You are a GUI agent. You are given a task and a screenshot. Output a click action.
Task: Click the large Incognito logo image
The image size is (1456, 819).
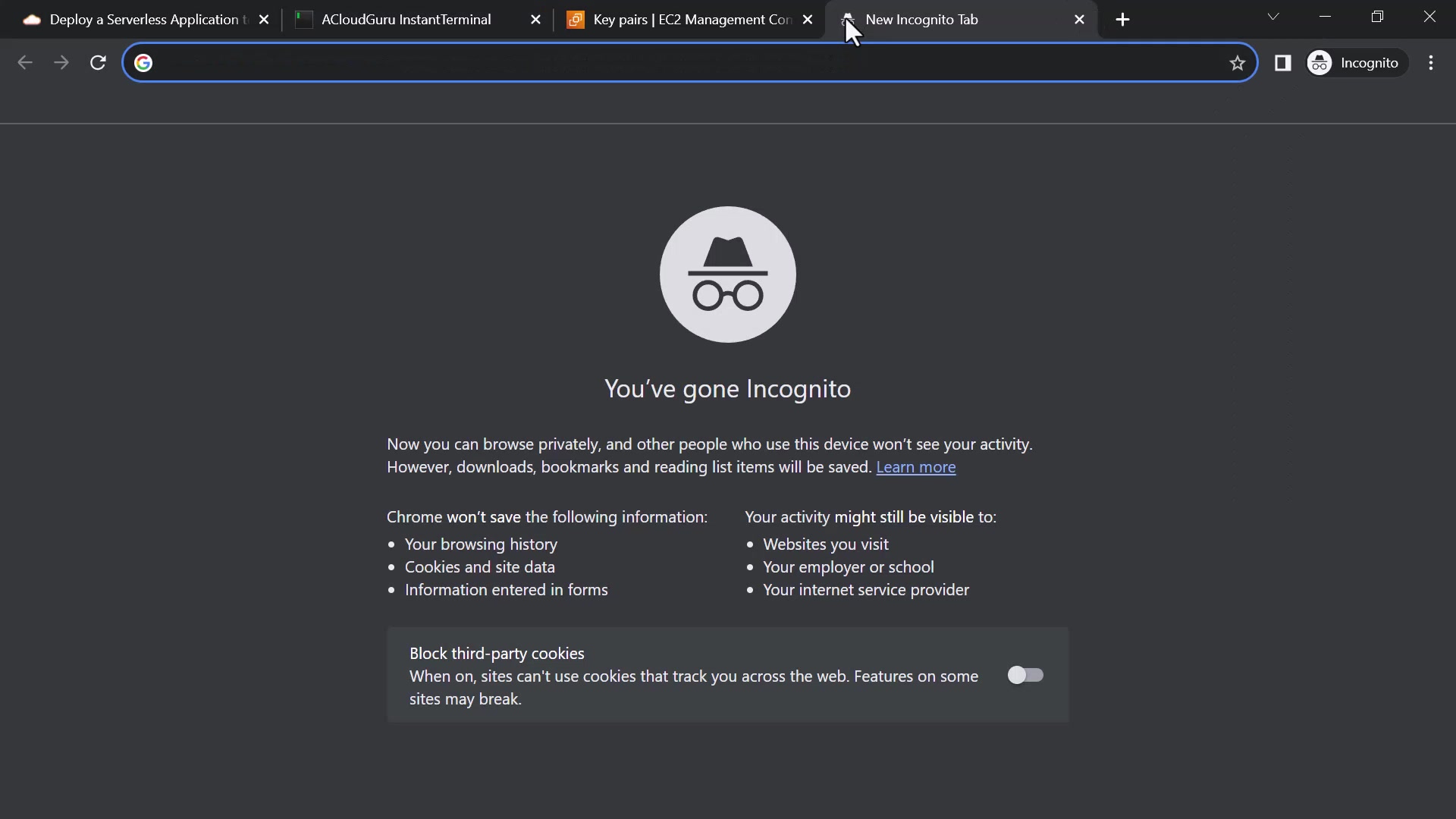tap(727, 275)
